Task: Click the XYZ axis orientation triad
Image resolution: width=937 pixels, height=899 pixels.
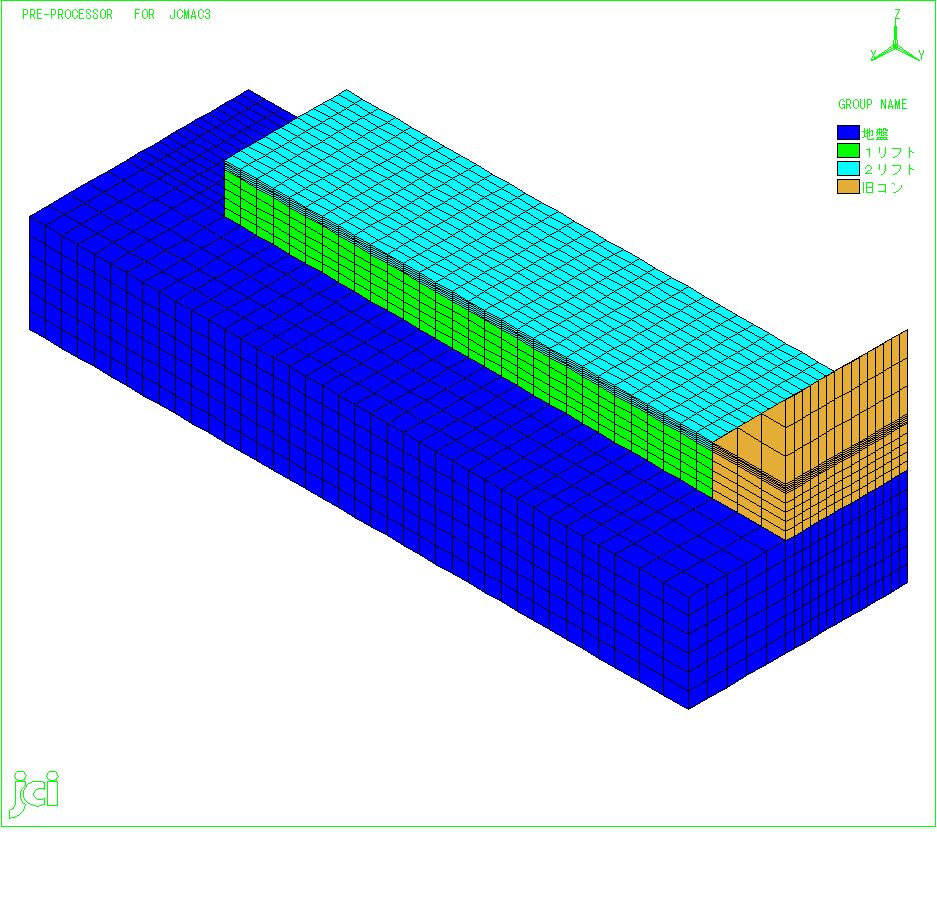Action: point(896,37)
